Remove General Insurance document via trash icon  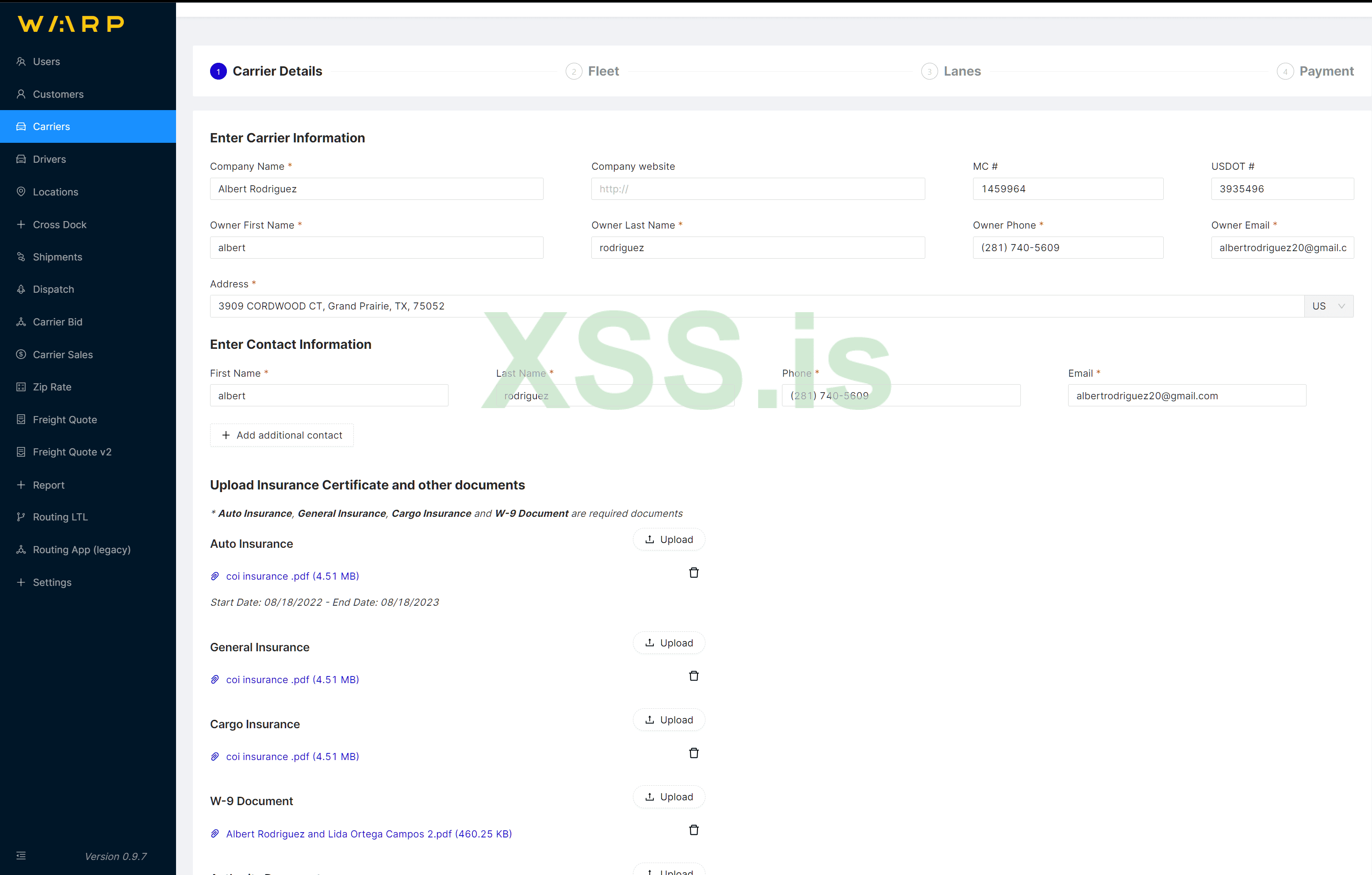(694, 676)
